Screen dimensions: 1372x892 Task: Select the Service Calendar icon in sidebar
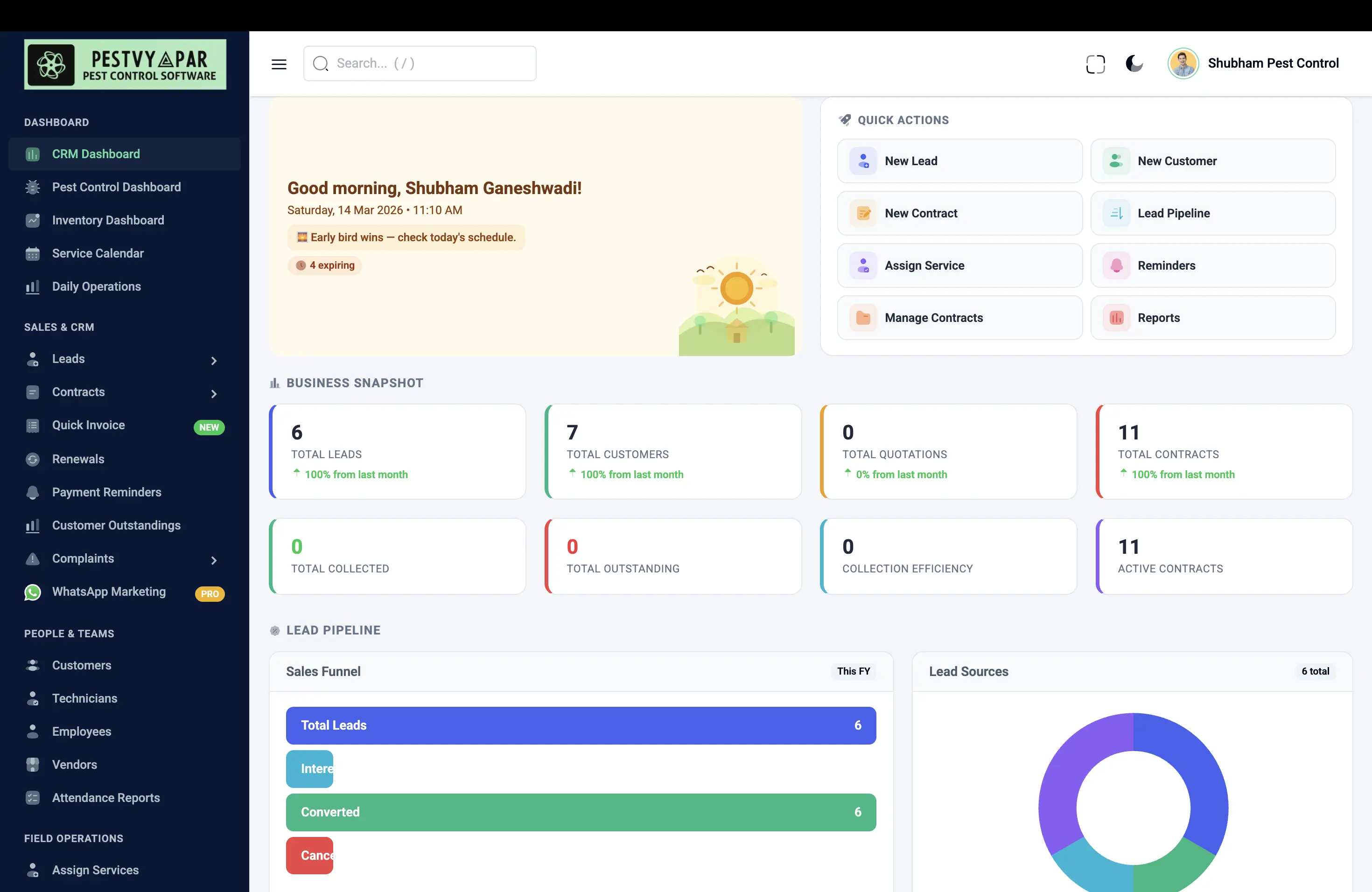(33, 253)
